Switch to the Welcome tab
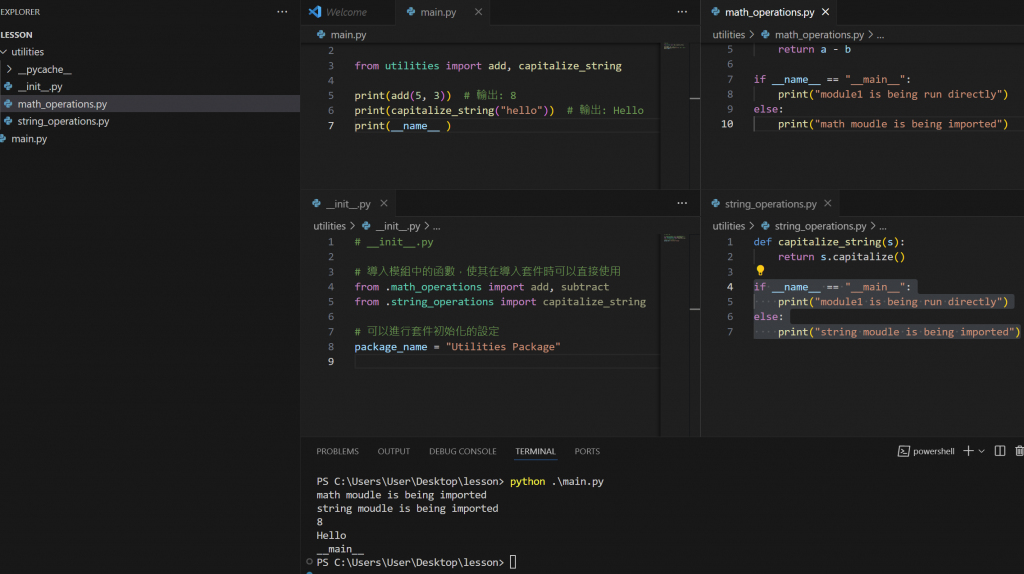 coord(346,12)
